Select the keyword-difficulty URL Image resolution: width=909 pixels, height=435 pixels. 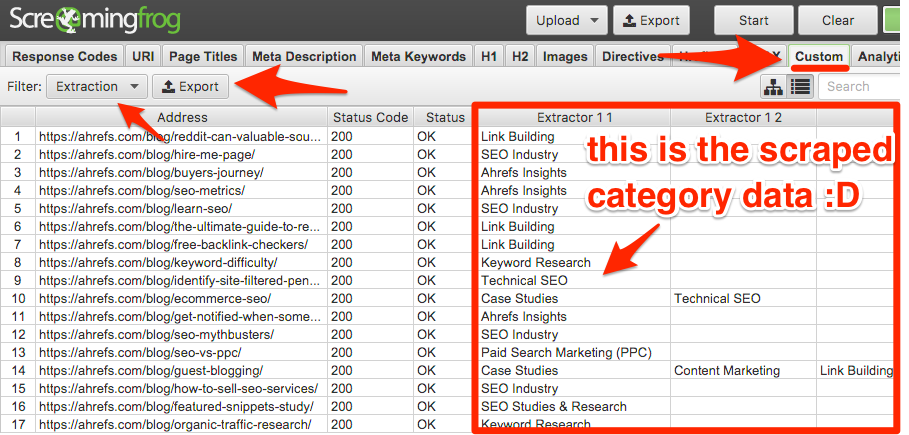point(158,263)
